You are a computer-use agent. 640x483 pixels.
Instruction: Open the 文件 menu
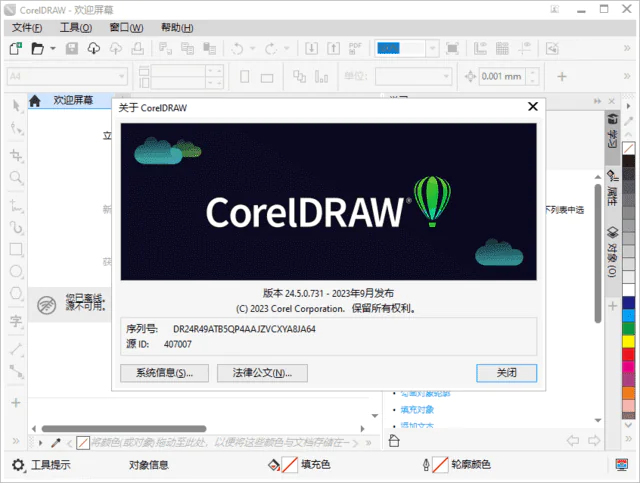click(27, 28)
